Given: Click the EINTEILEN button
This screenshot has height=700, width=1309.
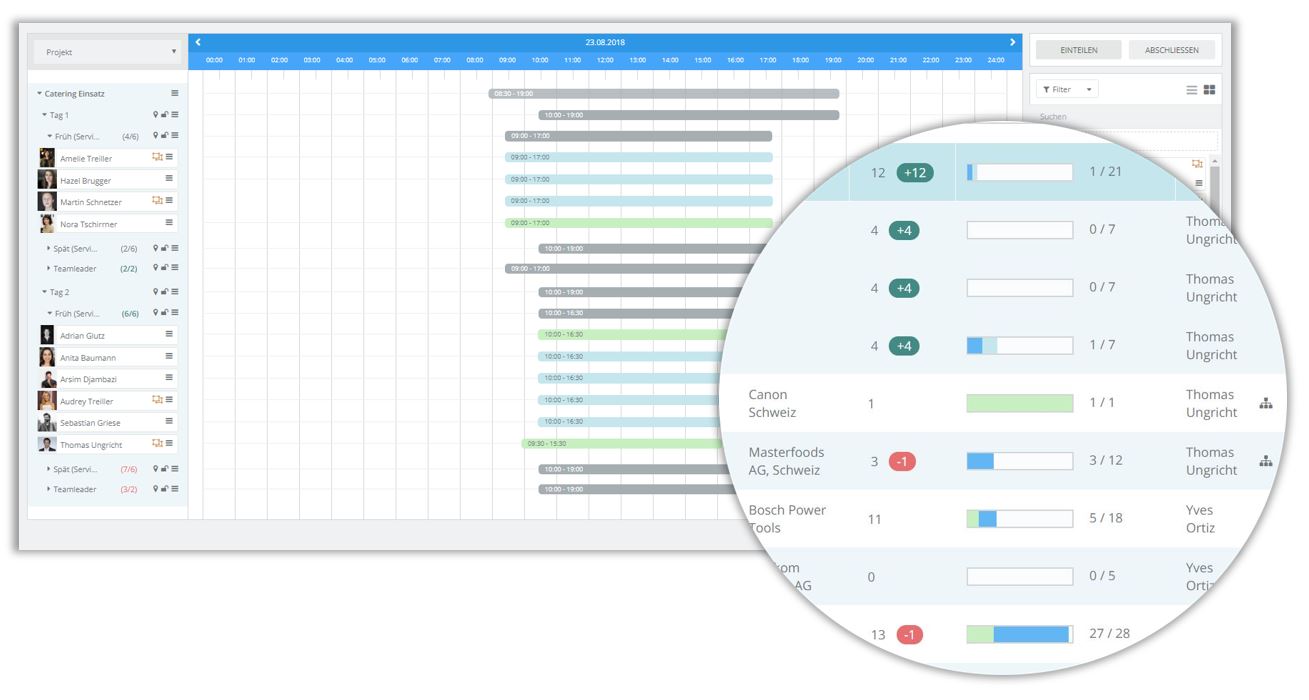Looking at the screenshot, I should click(1078, 50).
